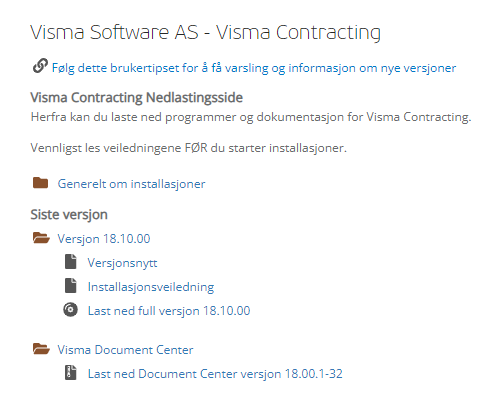Click the Vennligst les veiledningene notice text

189,148
